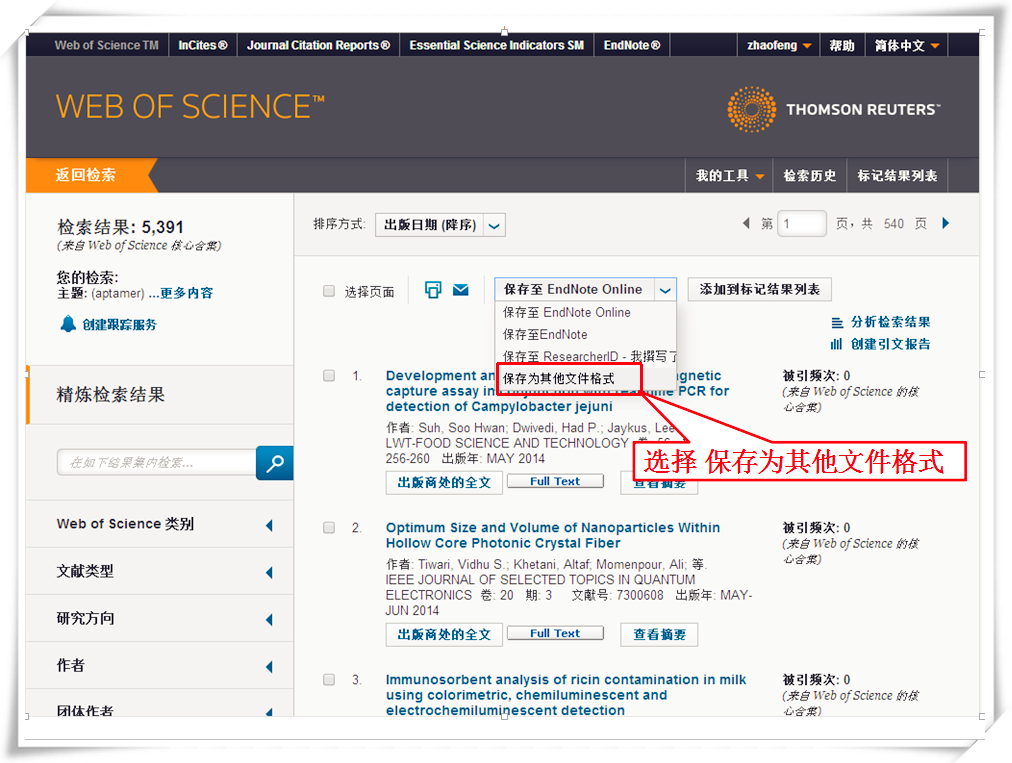Select the checkbox for result 3

tap(329, 680)
